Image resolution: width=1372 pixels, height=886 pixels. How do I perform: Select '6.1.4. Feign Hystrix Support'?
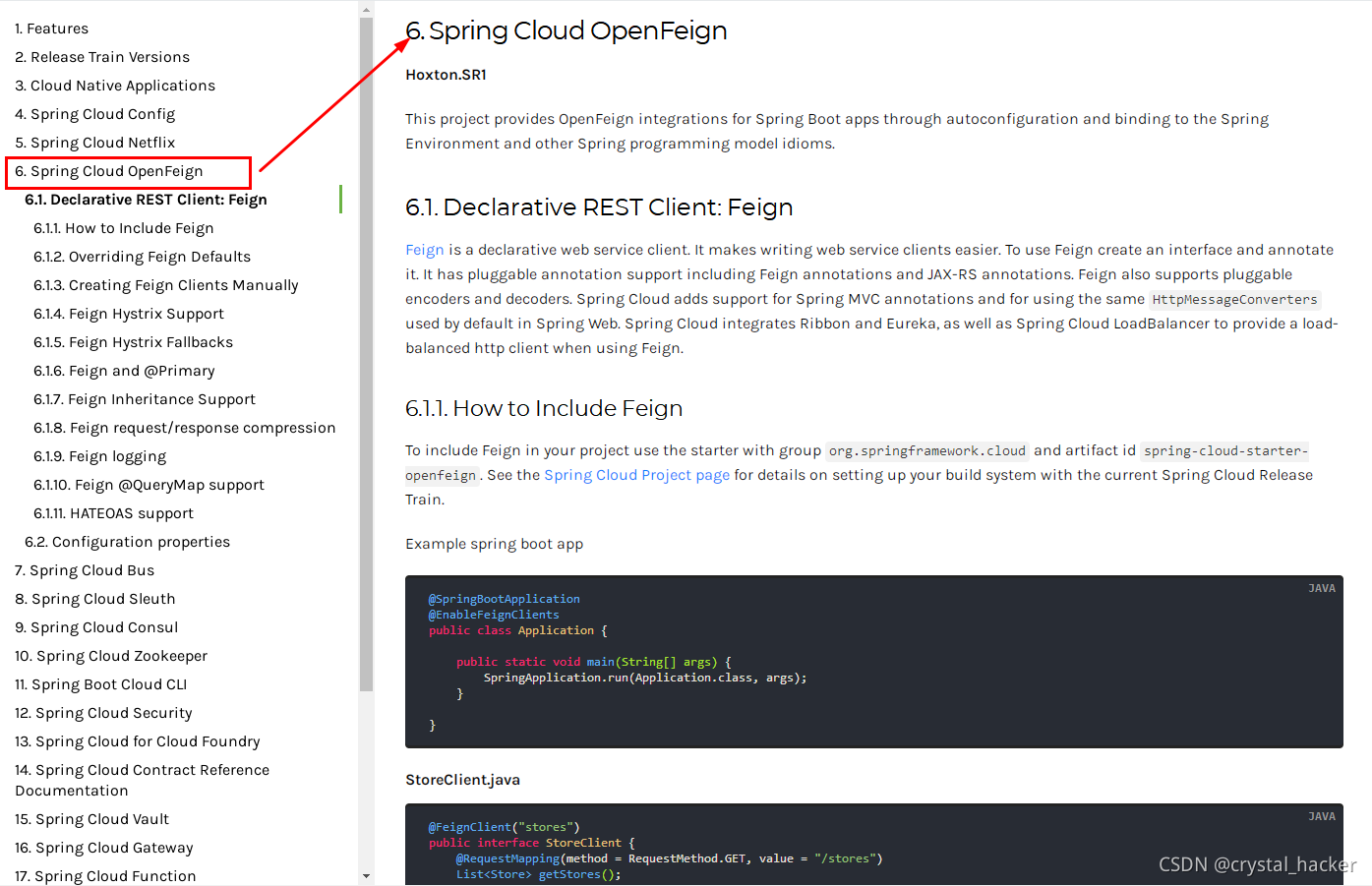coord(129,314)
